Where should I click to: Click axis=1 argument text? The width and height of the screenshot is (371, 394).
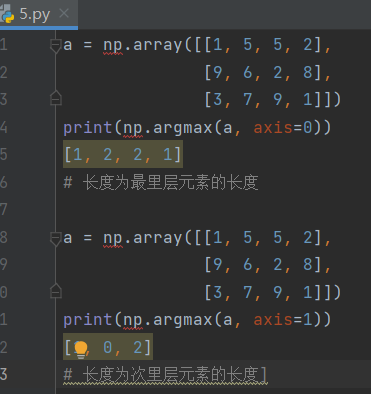coord(283,320)
